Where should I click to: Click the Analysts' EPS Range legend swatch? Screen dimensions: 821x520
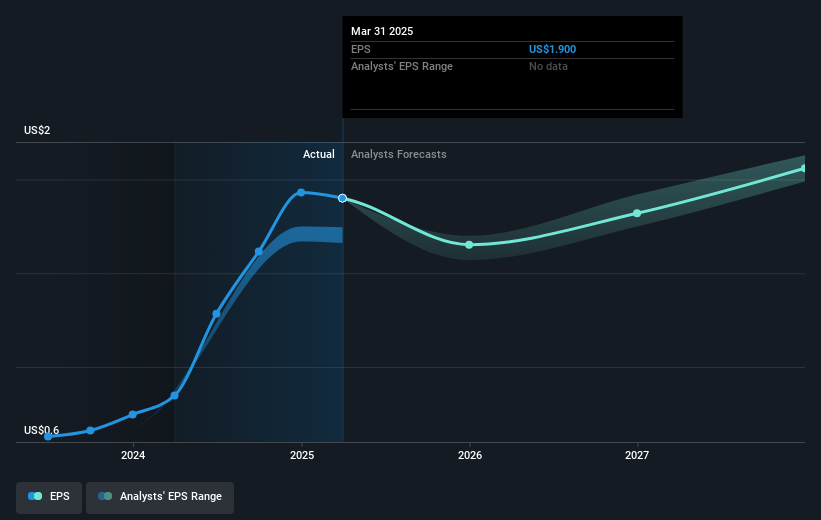tap(105, 496)
